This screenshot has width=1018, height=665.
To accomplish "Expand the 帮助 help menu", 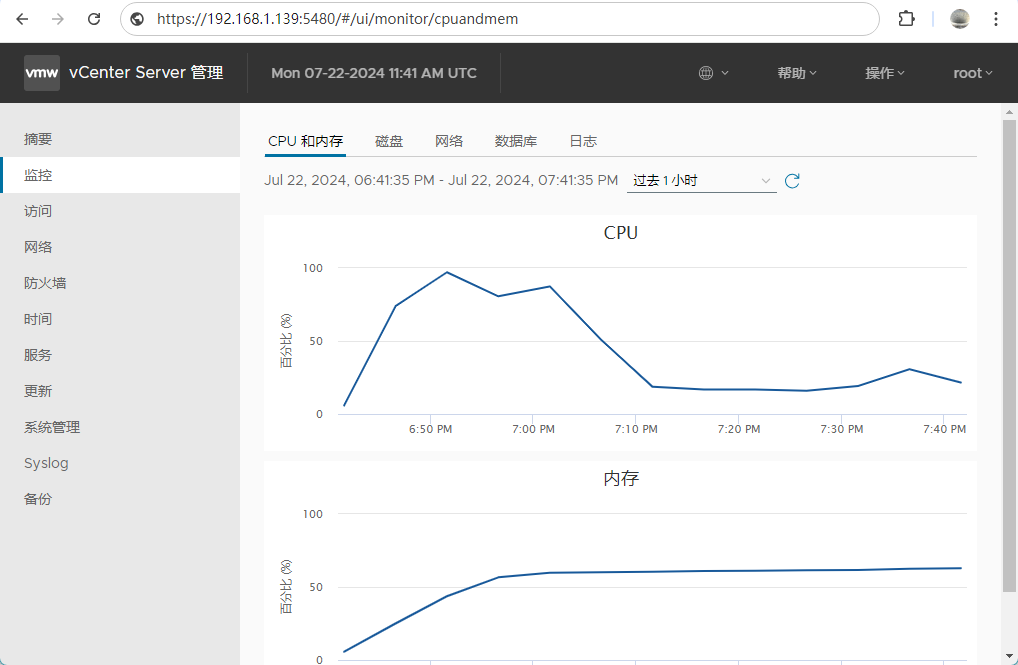I will tap(797, 73).
